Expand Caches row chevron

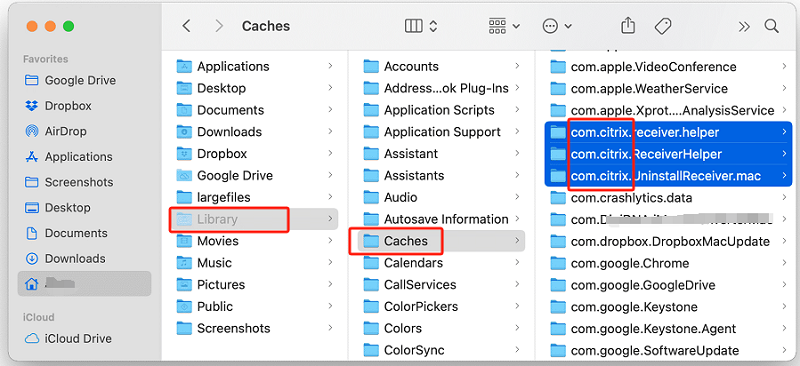[x=517, y=241]
